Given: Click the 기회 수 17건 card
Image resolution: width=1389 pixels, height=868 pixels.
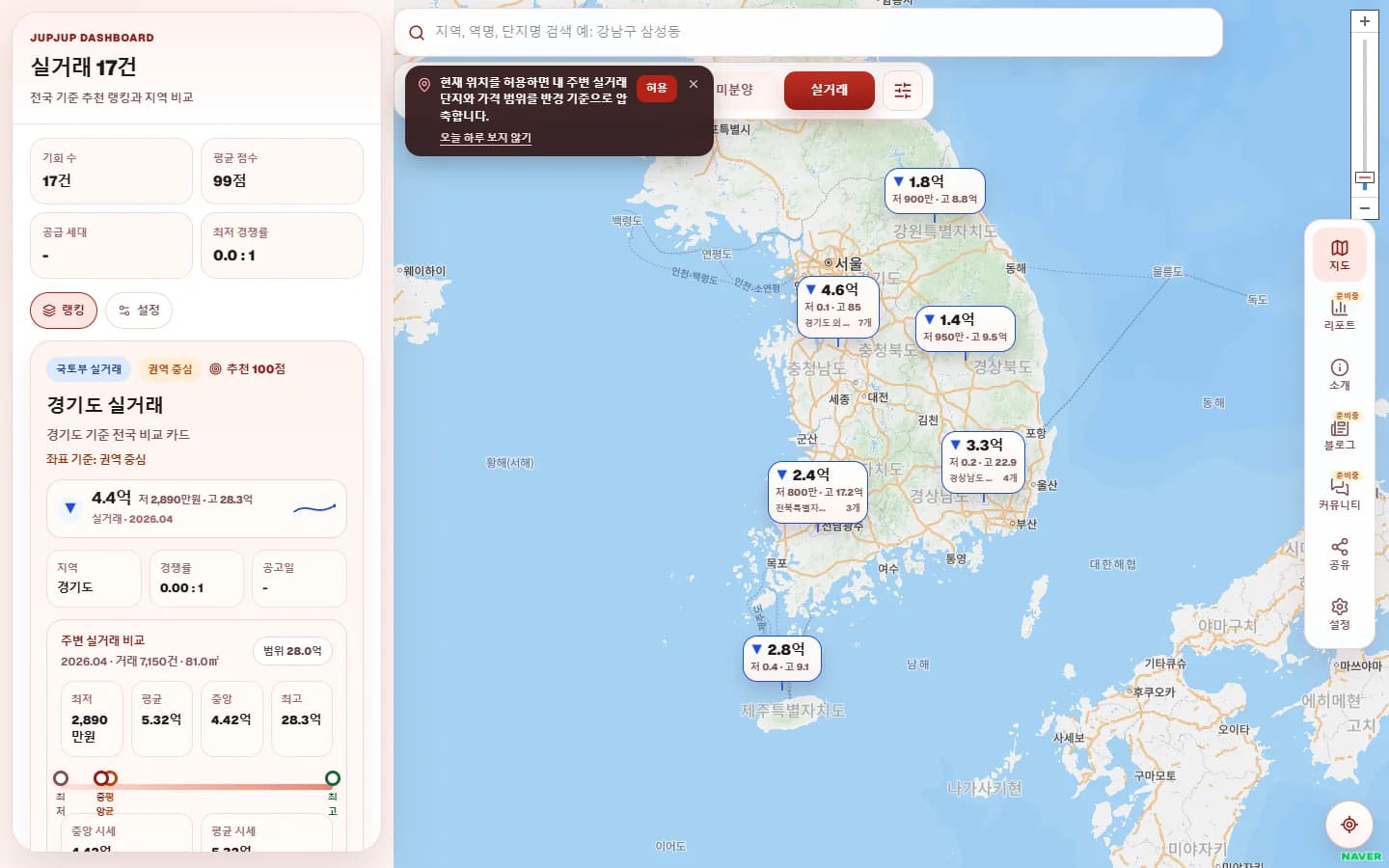Looking at the screenshot, I should click(111, 171).
